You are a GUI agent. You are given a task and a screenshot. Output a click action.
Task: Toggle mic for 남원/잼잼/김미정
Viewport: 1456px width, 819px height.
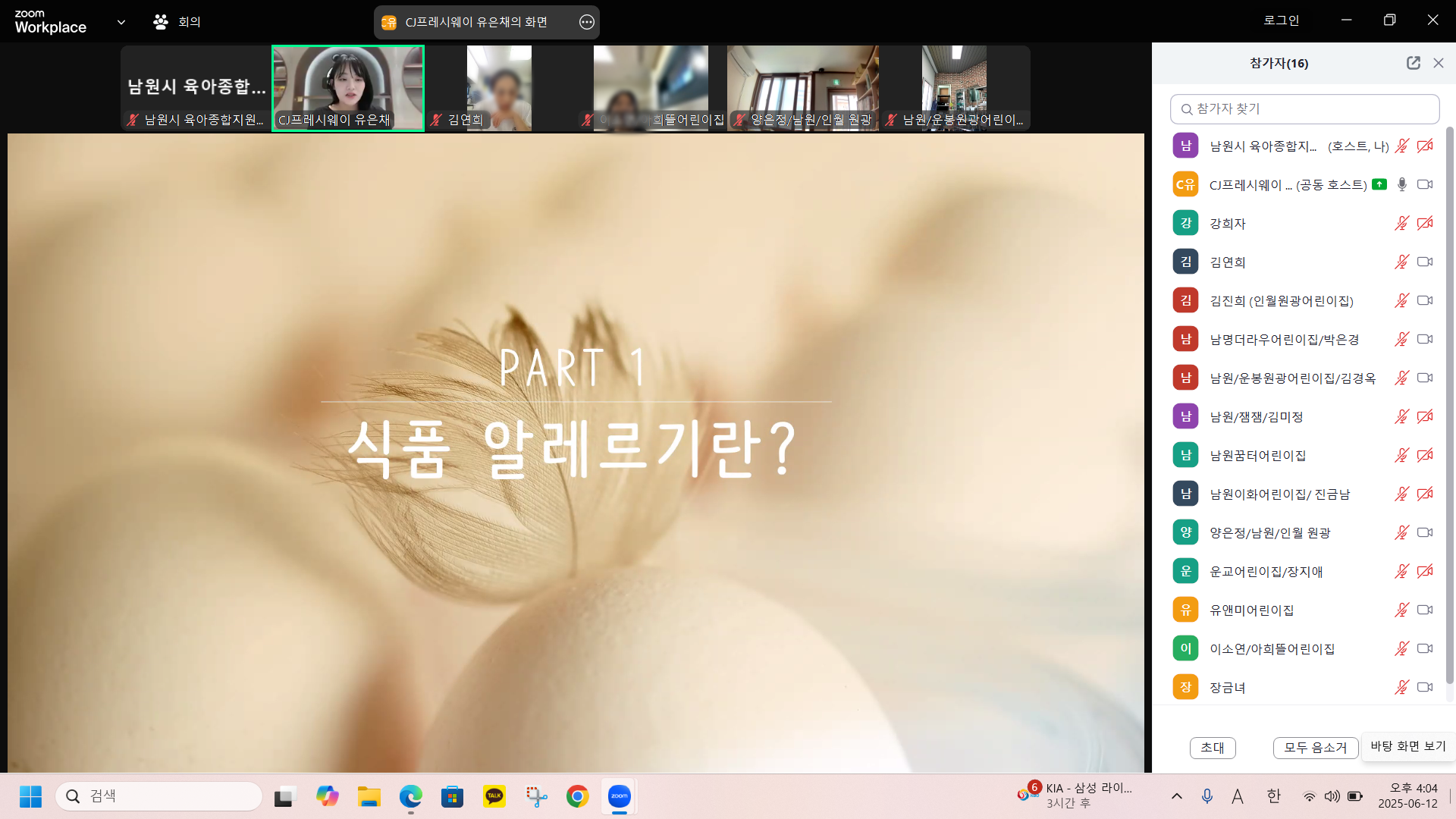coord(1401,417)
